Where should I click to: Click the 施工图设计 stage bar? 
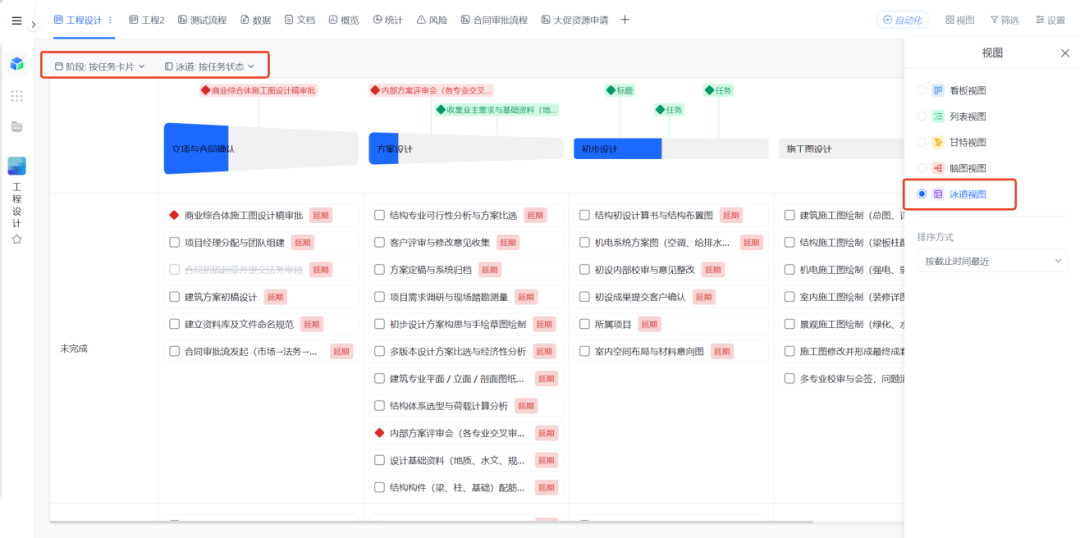(841, 149)
